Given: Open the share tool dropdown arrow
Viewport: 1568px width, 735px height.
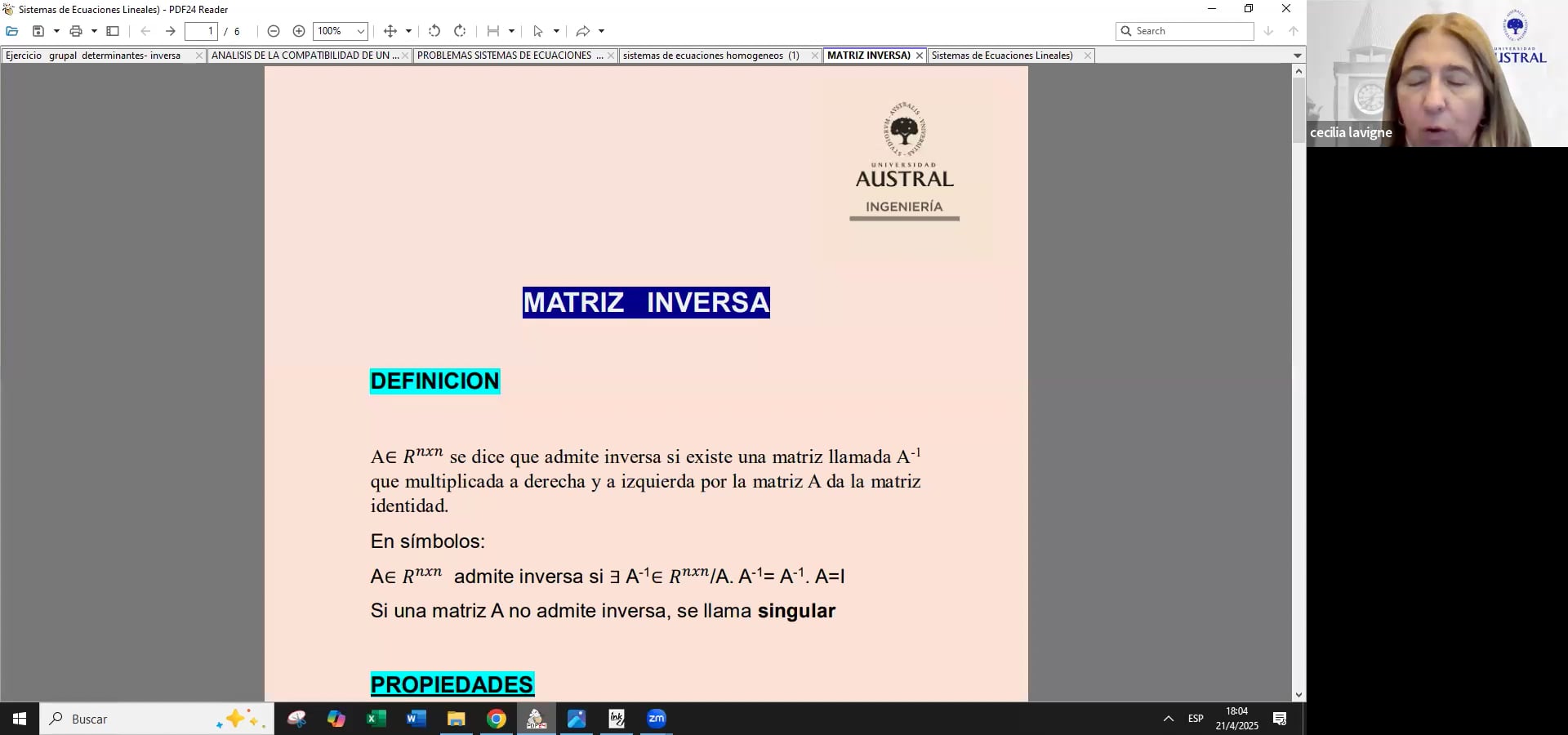Looking at the screenshot, I should pyautogui.click(x=601, y=31).
